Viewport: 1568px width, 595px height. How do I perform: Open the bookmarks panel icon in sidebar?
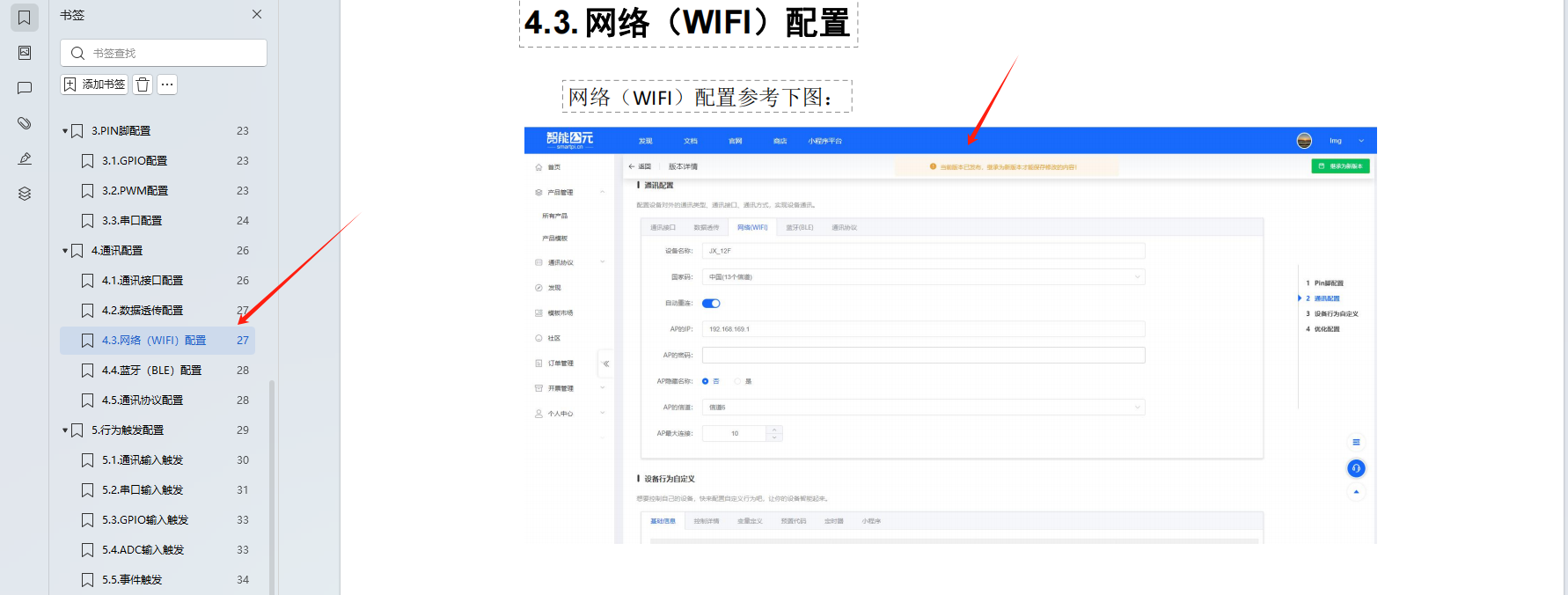pyautogui.click(x=25, y=18)
